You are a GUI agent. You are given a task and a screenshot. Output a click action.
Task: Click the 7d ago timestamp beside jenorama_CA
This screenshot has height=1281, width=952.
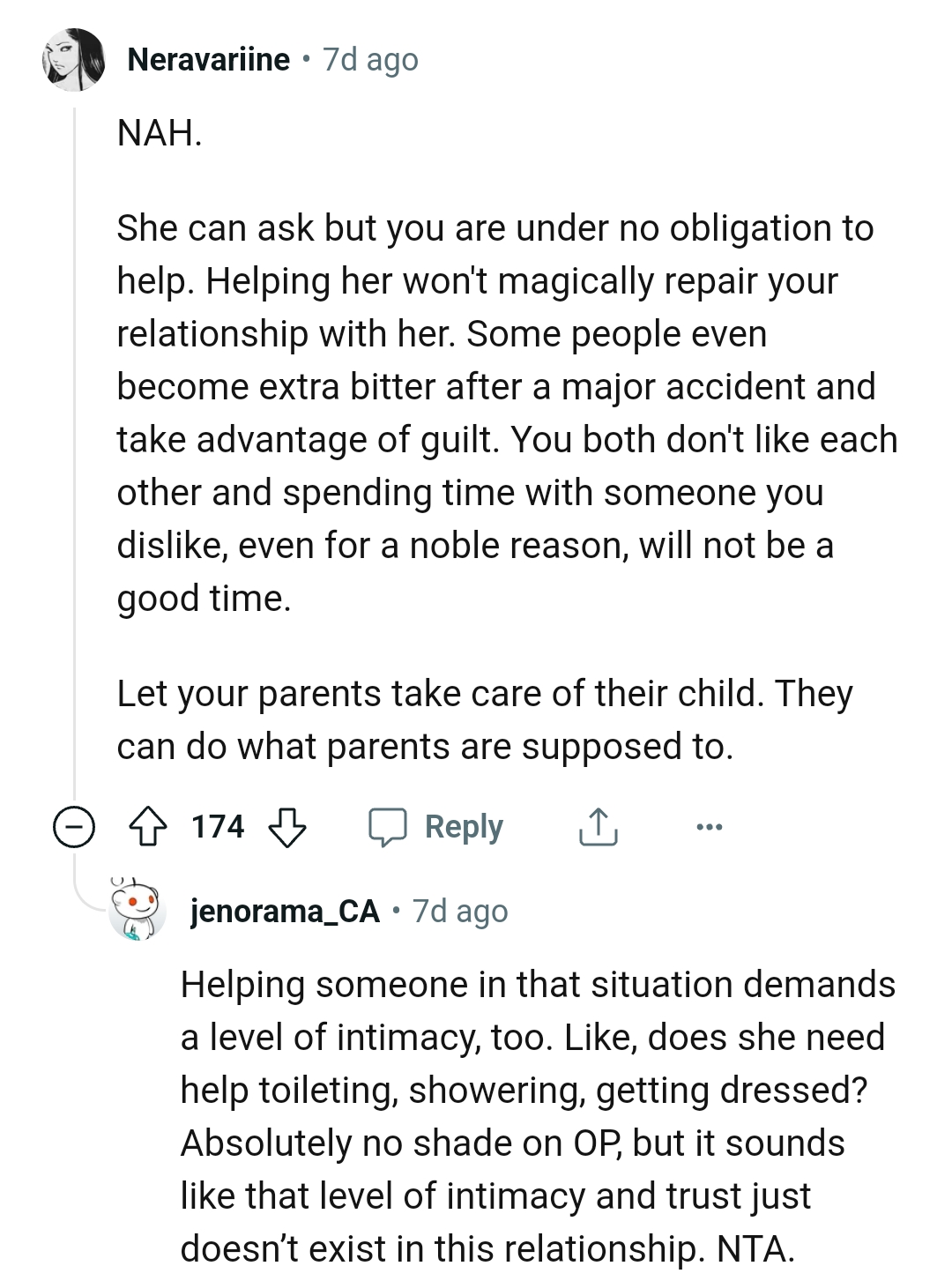pos(460,911)
